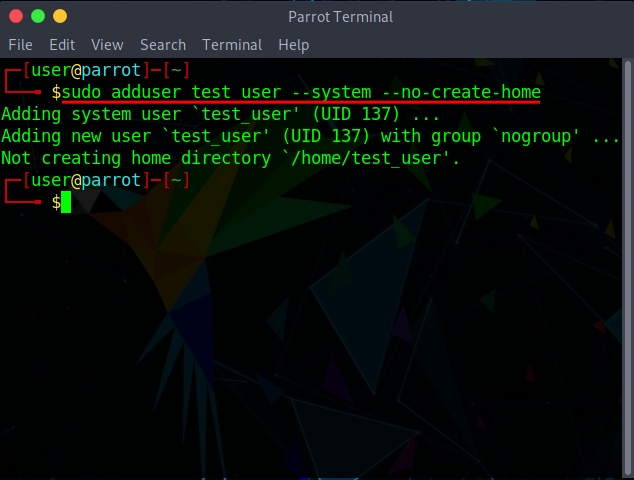Click the red close window button
The height and width of the screenshot is (480, 634).
(16, 16)
